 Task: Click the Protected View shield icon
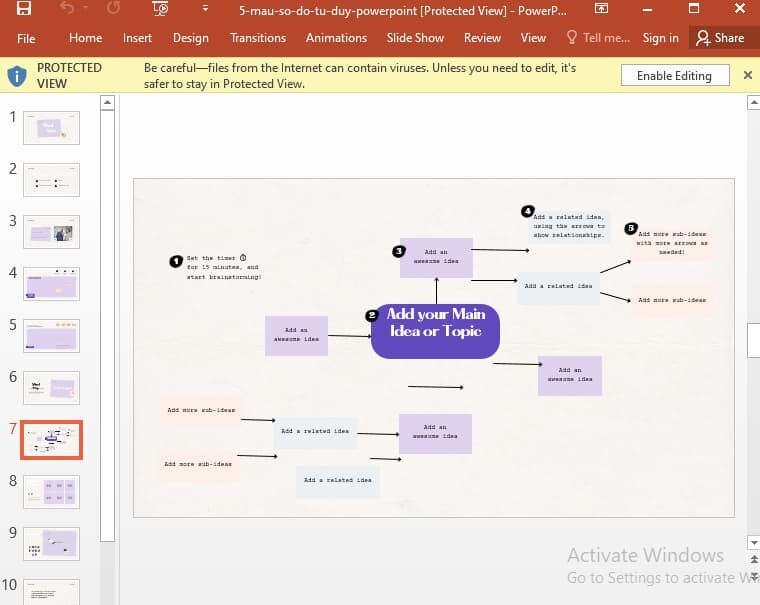pos(17,76)
